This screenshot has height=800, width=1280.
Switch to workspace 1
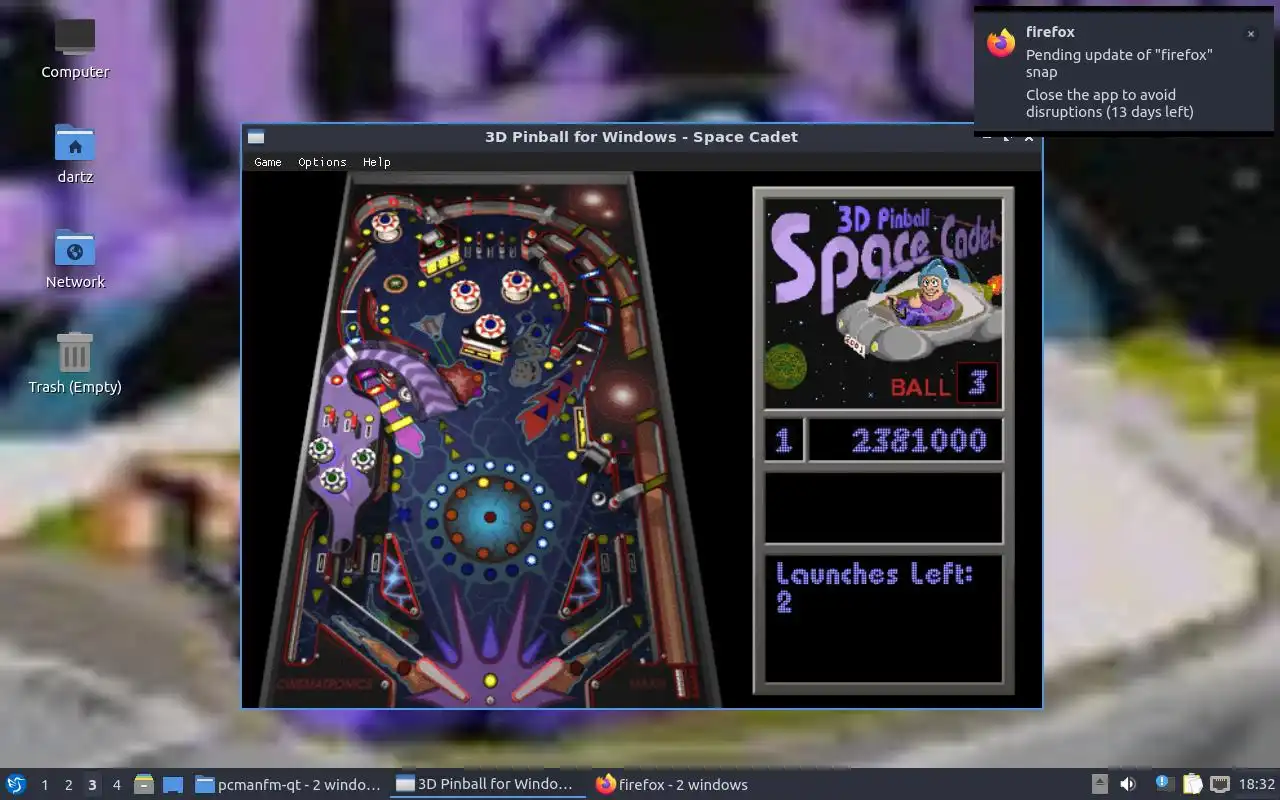[x=44, y=785]
